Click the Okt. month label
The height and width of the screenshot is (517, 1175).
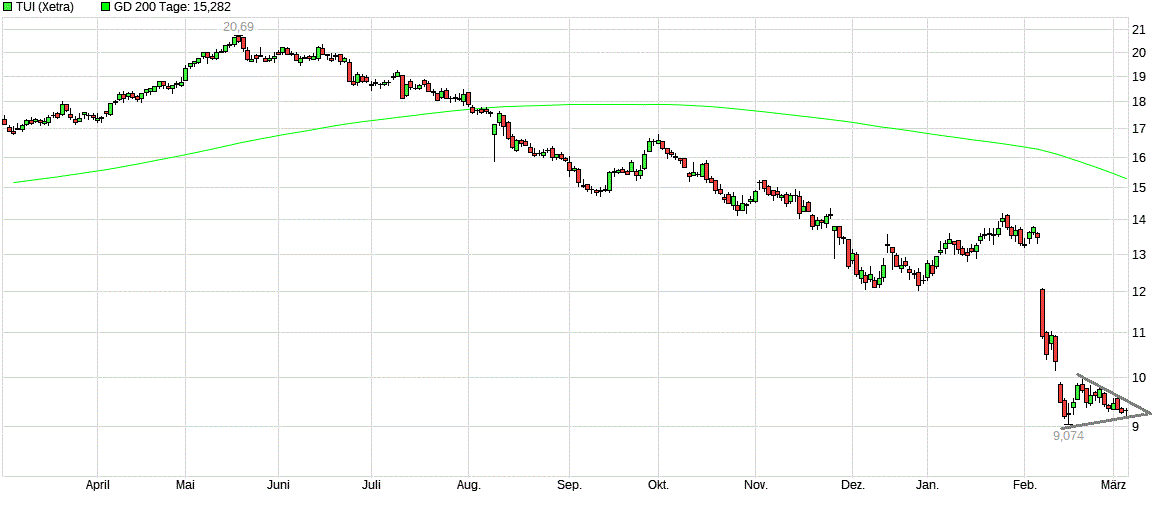pos(659,485)
